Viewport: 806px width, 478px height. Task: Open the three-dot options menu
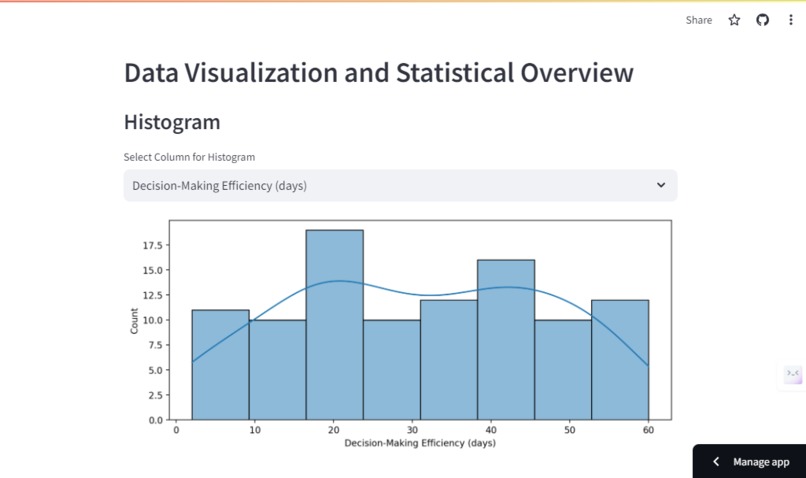791,20
